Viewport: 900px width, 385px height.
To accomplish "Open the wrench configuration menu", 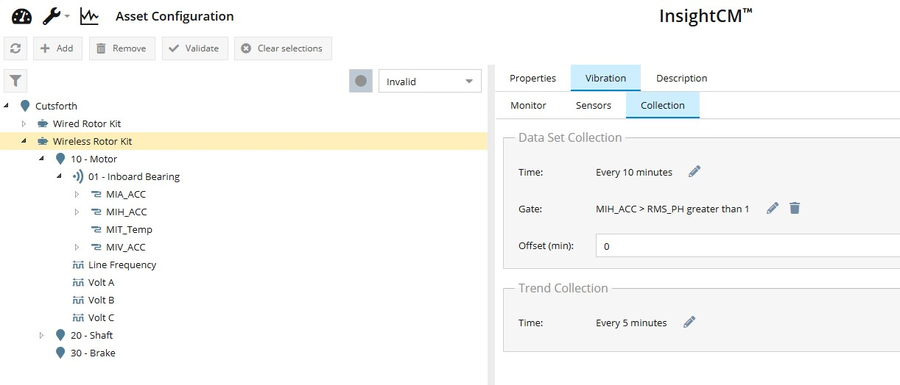I will [52, 16].
